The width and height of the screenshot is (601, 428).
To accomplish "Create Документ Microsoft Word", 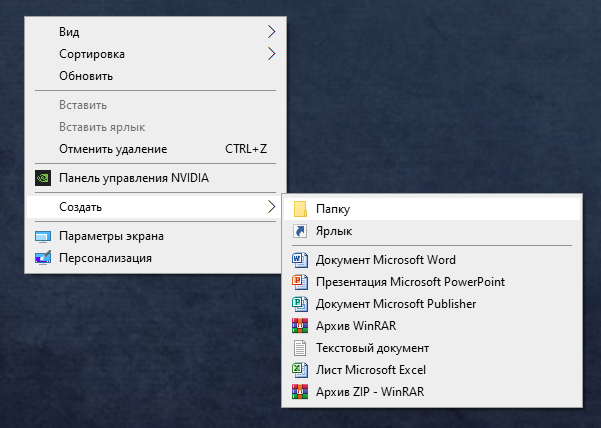I will [x=432, y=260].
